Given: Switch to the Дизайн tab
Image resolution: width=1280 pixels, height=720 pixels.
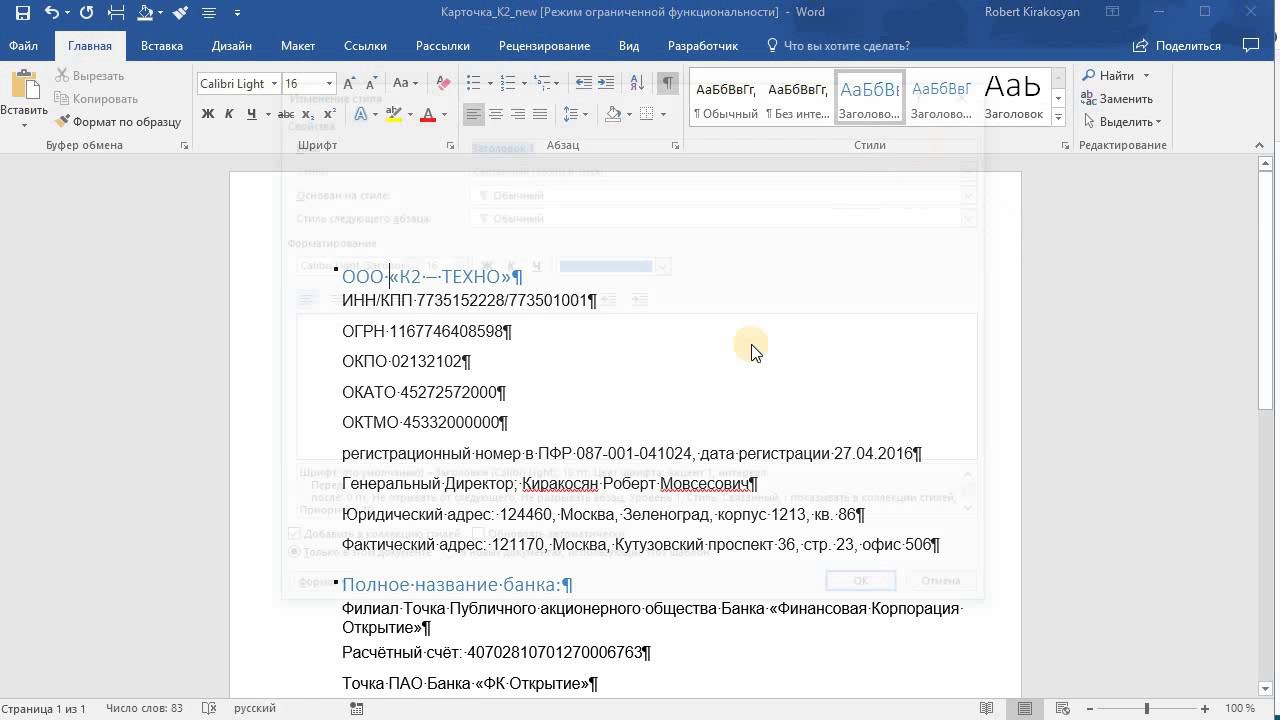Looking at the screenshot, I should click(232, 46).
